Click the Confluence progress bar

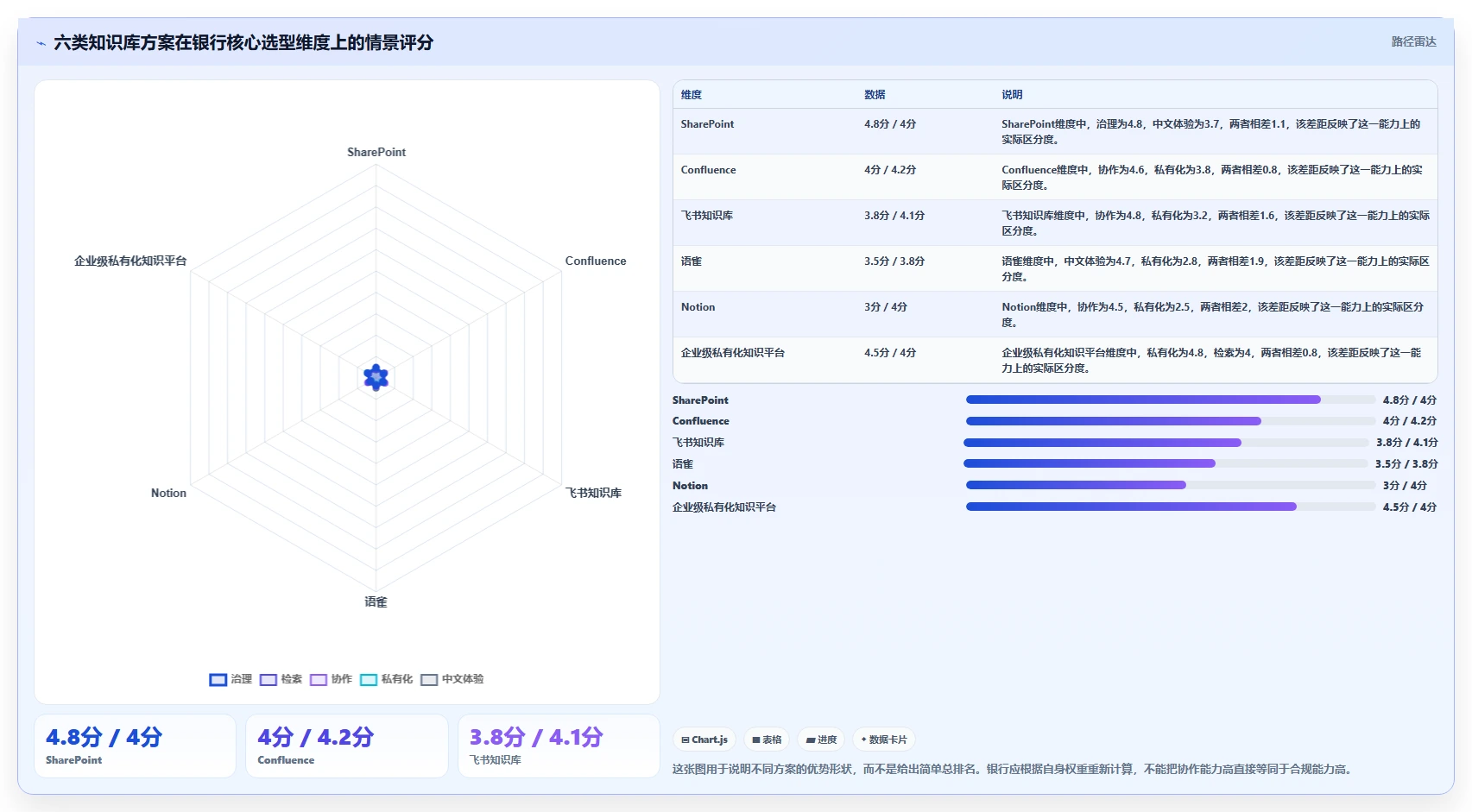(x=1170, y=421)
